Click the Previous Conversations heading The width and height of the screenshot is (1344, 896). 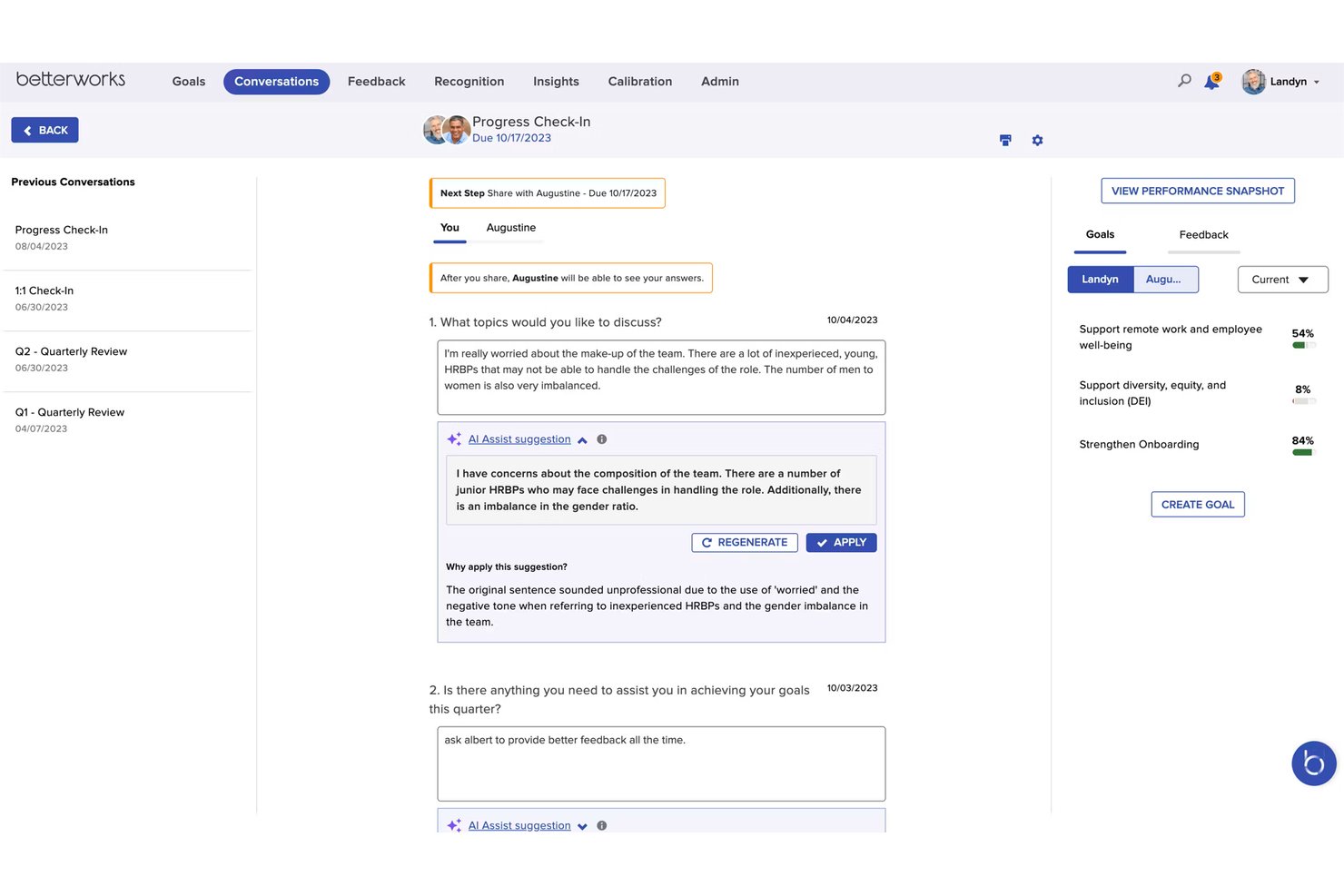(73, 182)
